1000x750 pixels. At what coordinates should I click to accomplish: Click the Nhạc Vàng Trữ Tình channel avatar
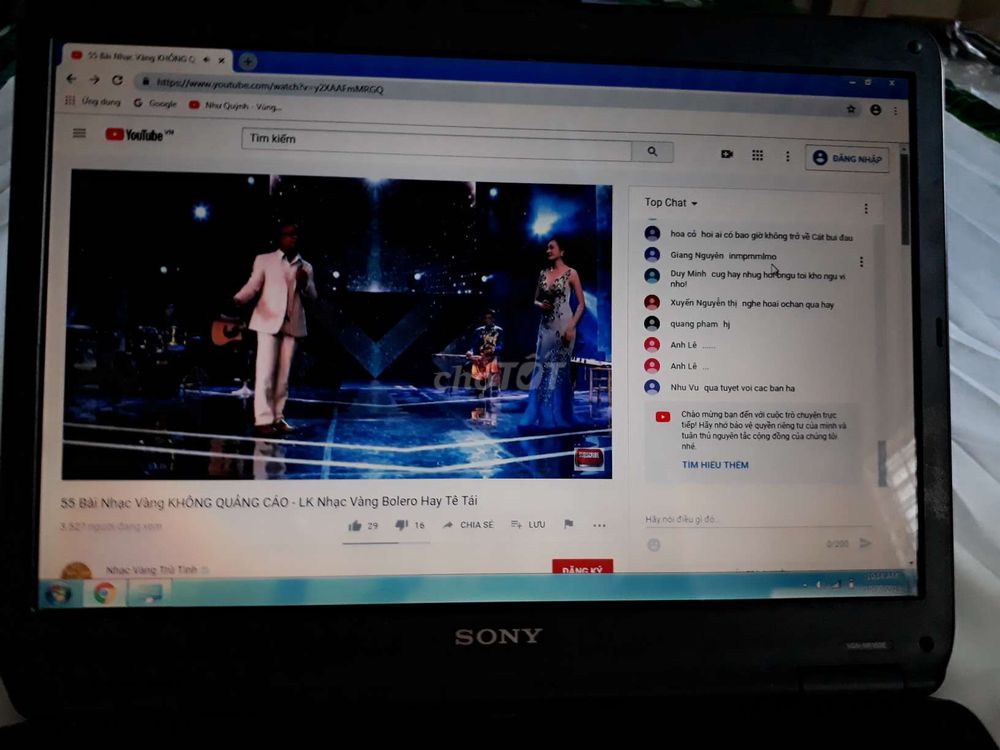point(77,570)
